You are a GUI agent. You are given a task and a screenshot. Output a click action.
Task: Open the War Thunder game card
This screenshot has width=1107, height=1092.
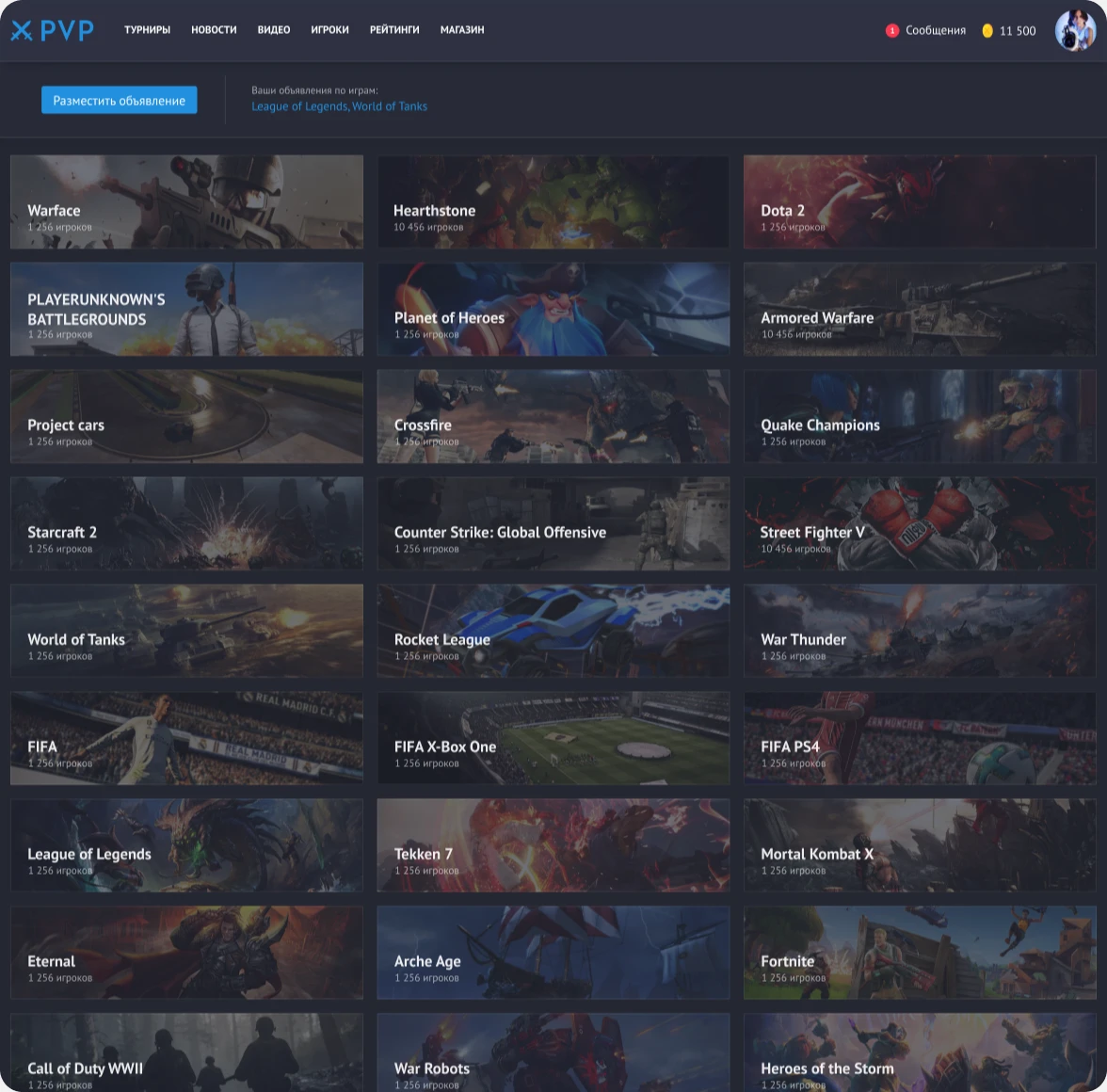pos(920,631)
